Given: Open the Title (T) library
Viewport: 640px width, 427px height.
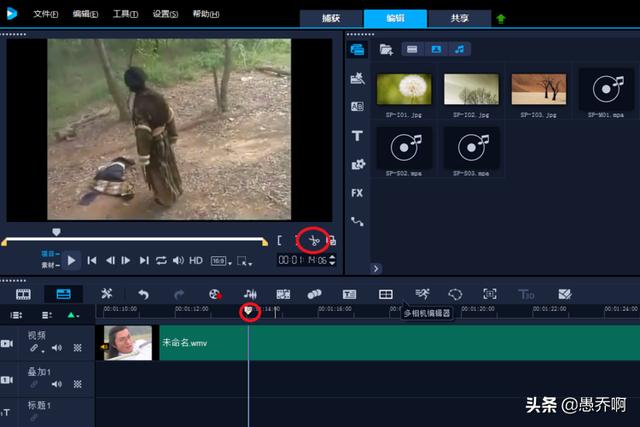Looking at the screenshot, I should 357,136.
